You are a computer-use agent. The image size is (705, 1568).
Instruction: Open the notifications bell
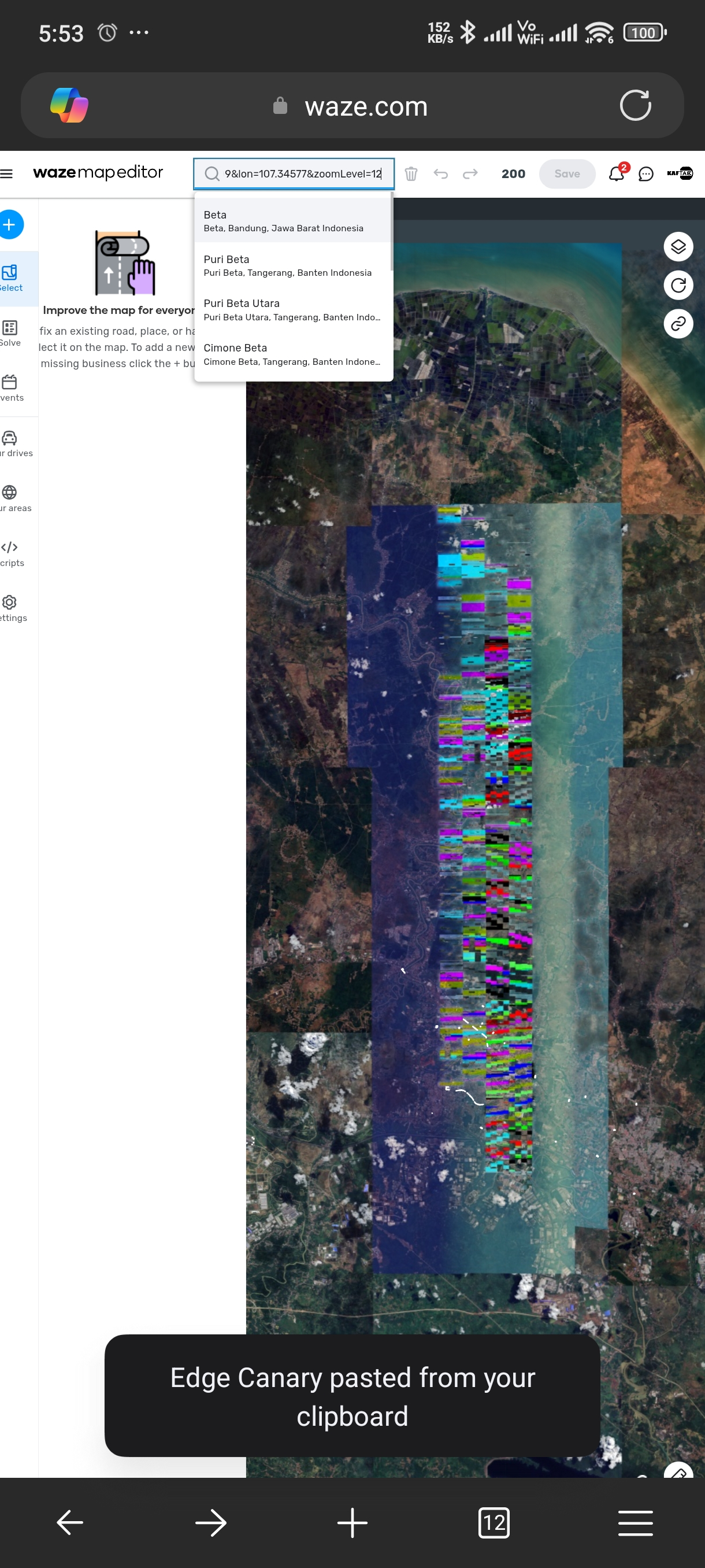[x=616, y=174]
